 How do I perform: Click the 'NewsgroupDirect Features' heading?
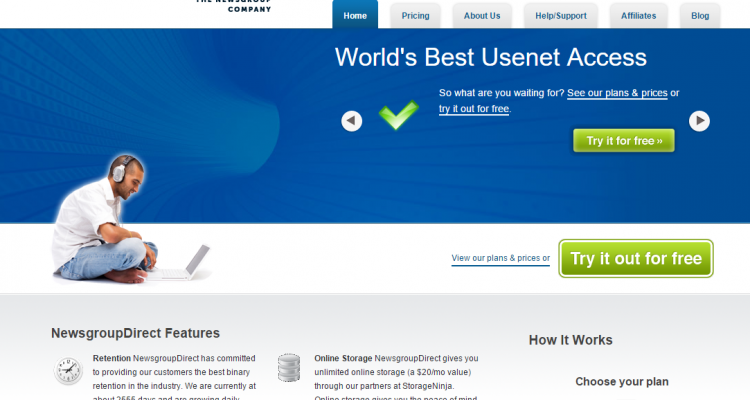pos(135,333)
